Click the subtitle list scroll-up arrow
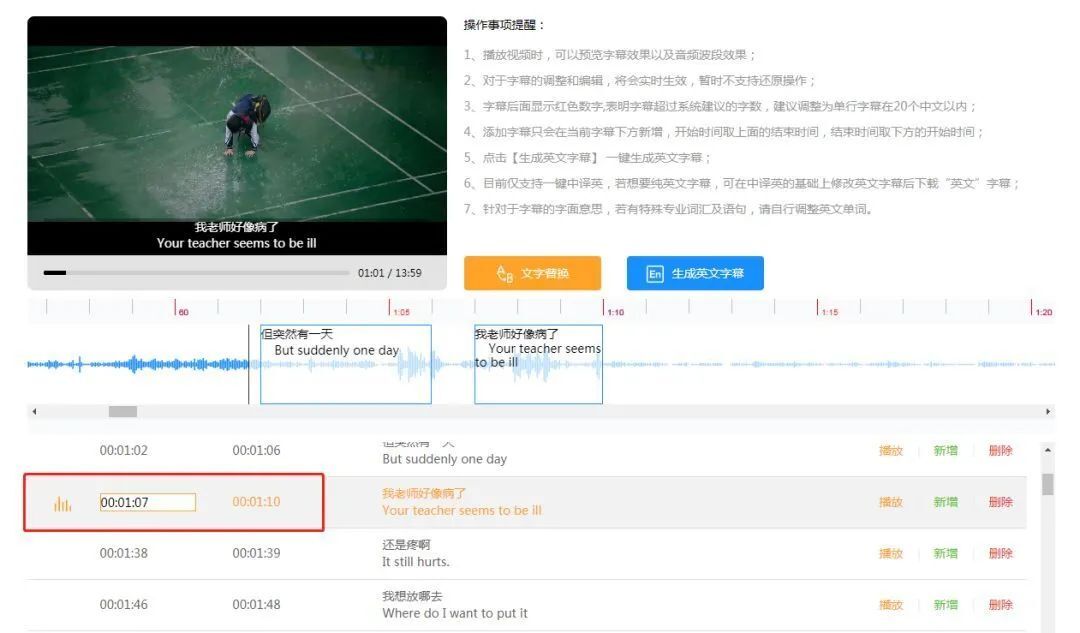 coord(1047,451)
